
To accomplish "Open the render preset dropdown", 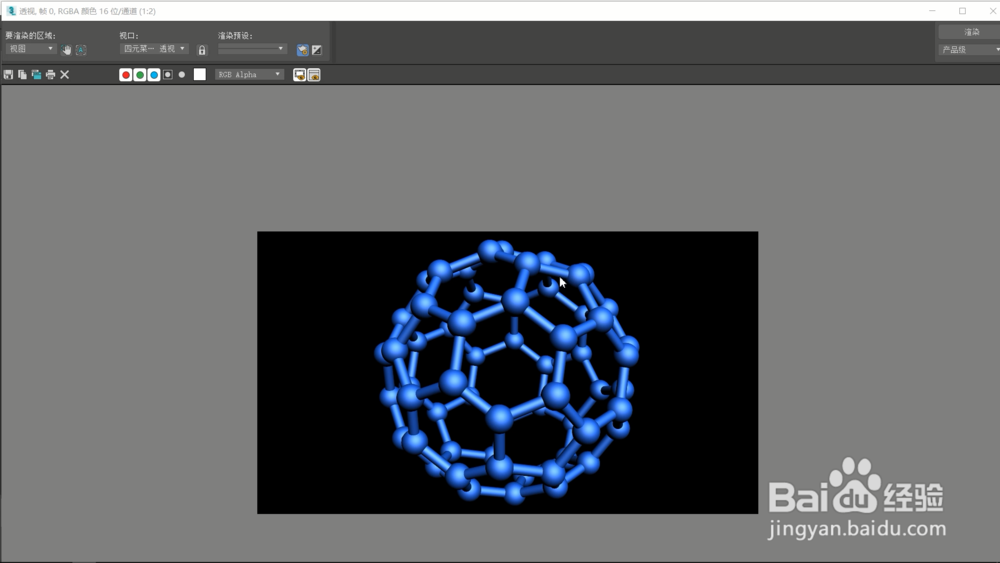I will tap(252, 48).
